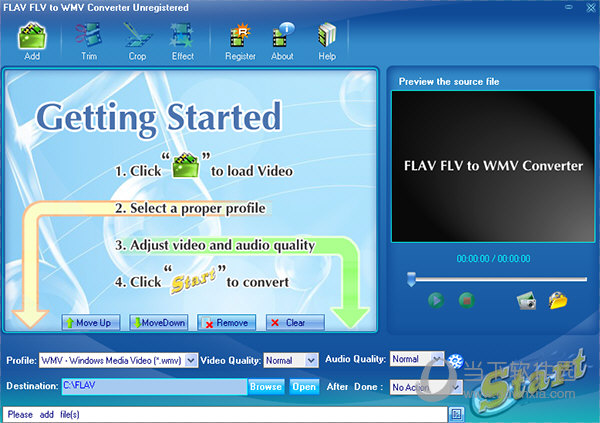Click the black preview video area
The height and width of the screenshot is (423, 600).
click(493, 167)
